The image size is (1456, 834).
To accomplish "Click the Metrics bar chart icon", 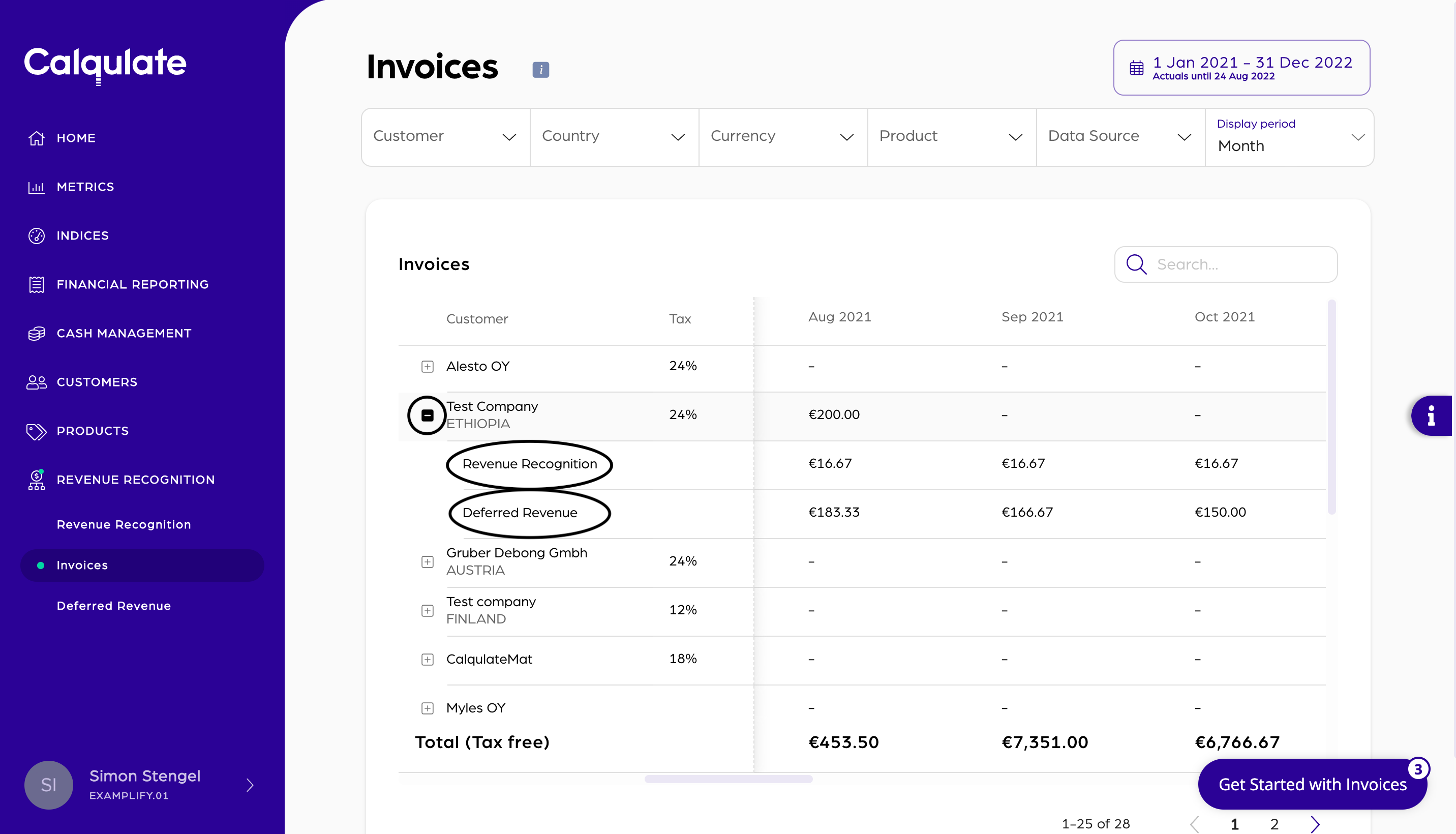I will tap(36, 187).
